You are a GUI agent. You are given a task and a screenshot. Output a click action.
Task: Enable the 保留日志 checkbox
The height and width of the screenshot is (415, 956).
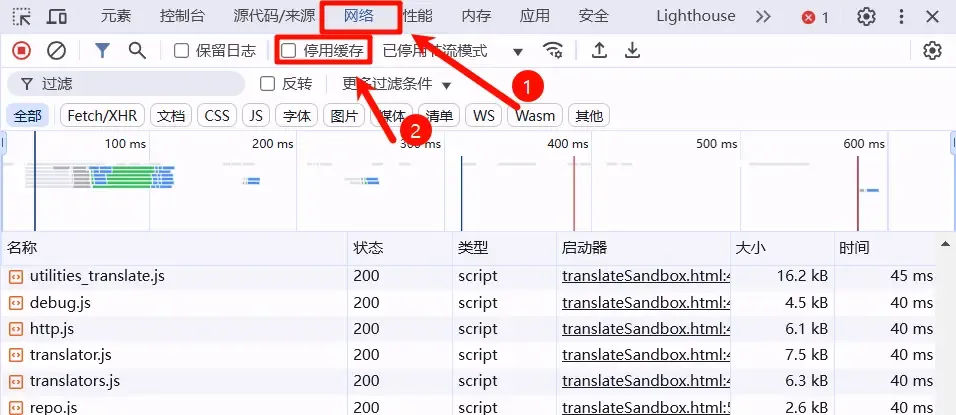pyautogui.click(x=181, y=51)
